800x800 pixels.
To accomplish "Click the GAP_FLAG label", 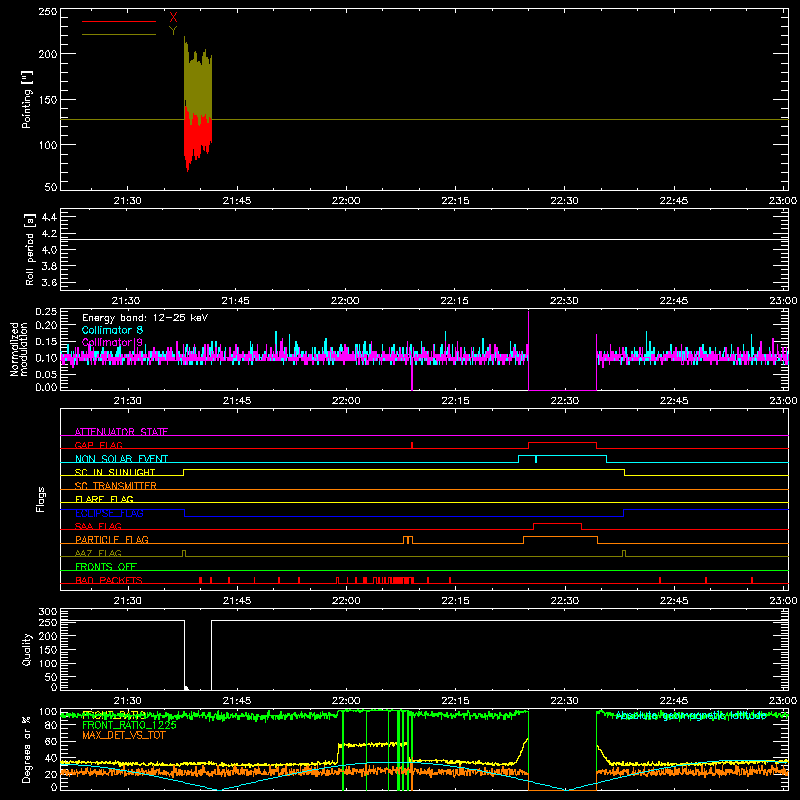I will [x=98, y=445].
